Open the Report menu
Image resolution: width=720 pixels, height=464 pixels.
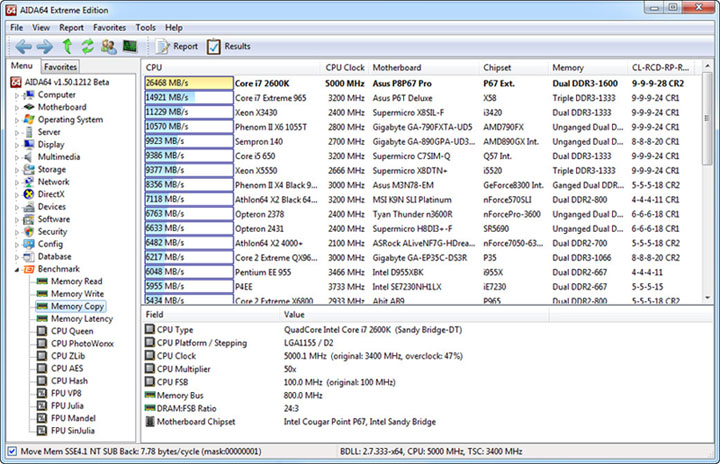point(71,28)
